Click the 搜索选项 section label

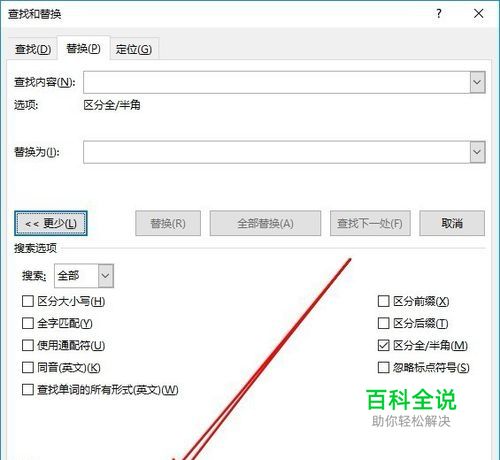click(35, 248)
